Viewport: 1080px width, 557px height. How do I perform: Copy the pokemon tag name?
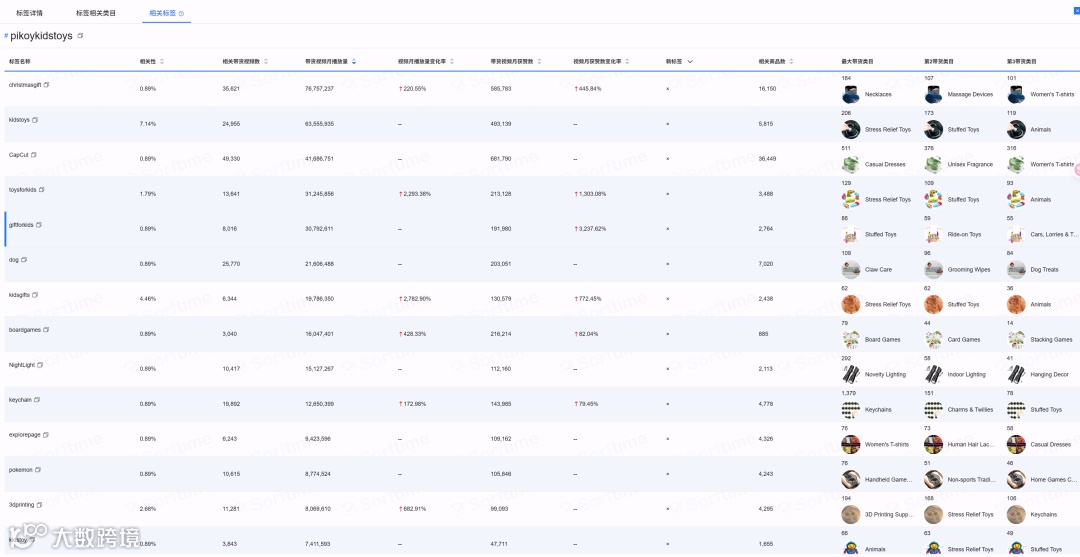pos(39,470)
